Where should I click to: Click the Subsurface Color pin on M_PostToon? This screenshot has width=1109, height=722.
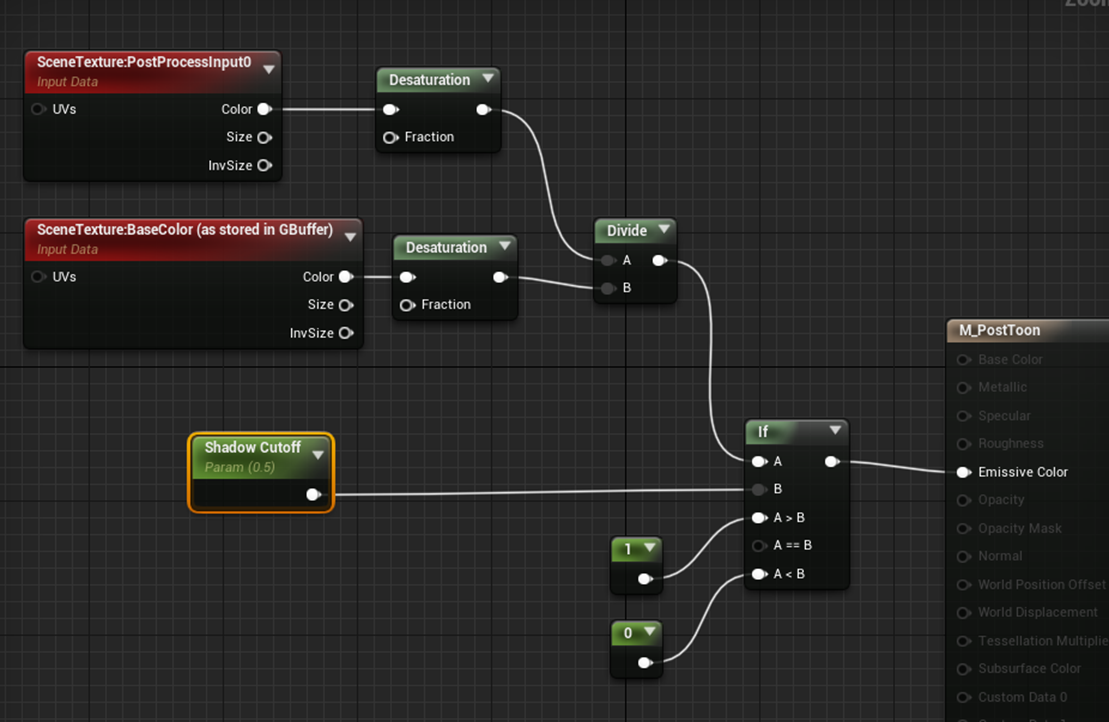[963, 669]
